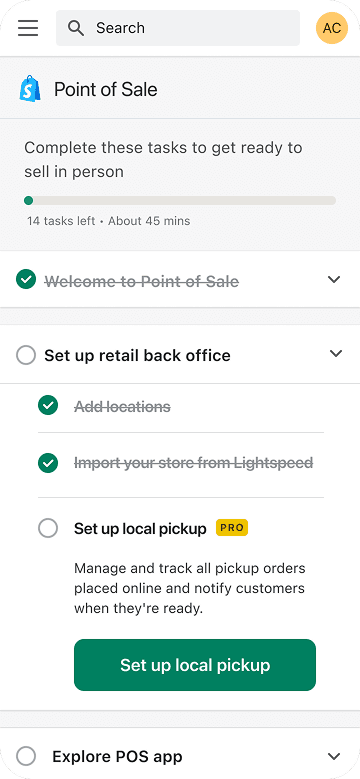Mark Set up local pickup task circle
The height and width of the screenshot is (779, 360).
[48, 528]
